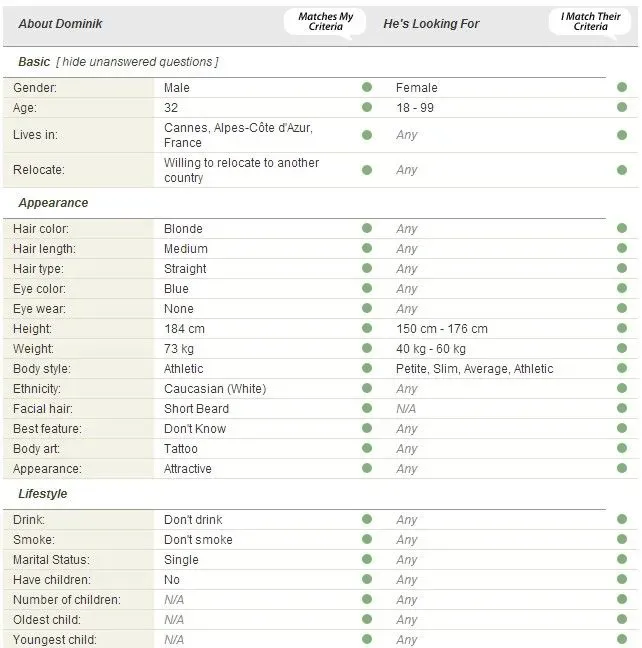Click Matches My Criteria dot for Body art
The height and width of the screenshot is (648, 642).
tap(367, 449)
